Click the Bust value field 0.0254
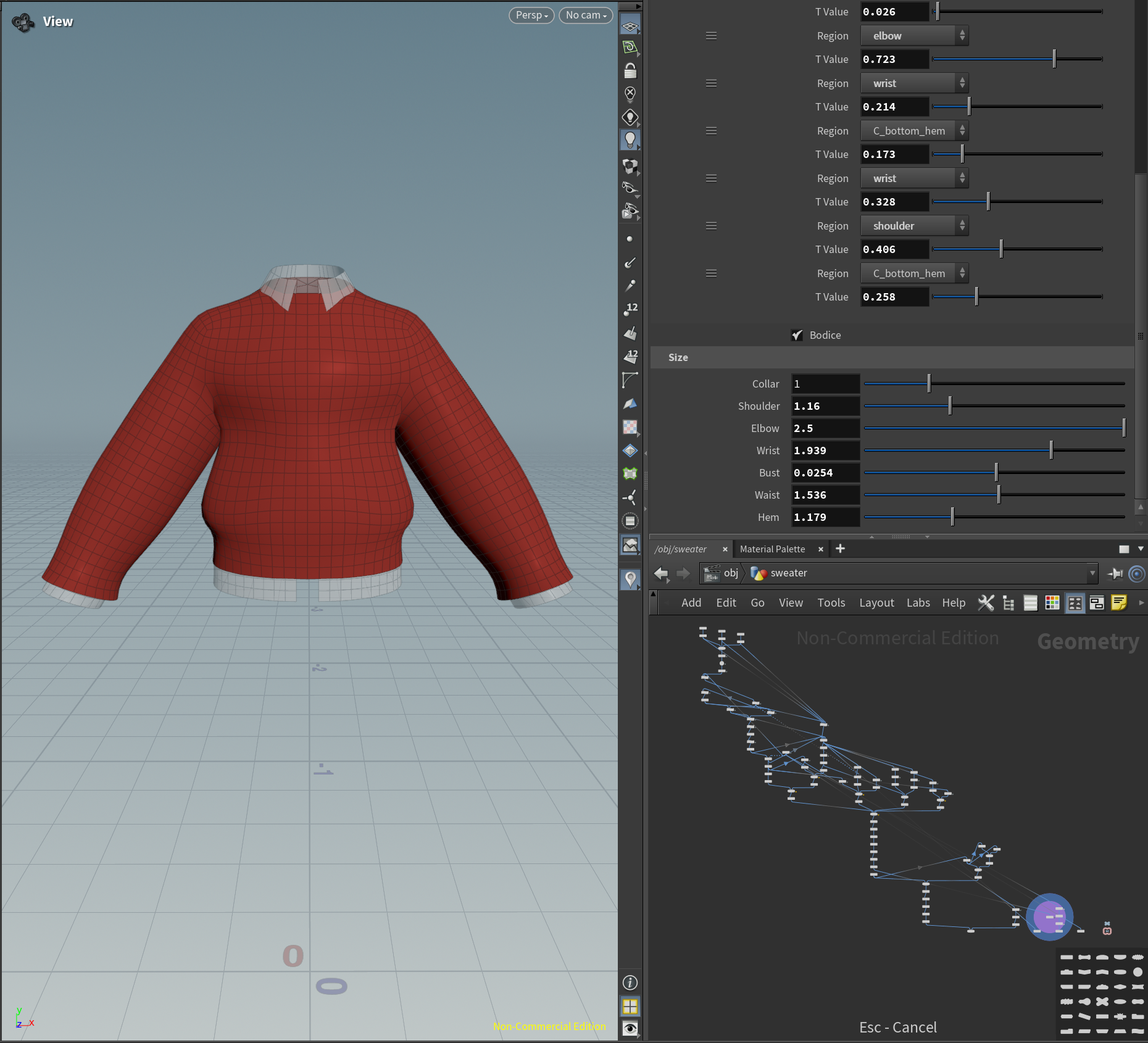Image resolution: width=1148 pixels, height=1043 pixels. [825, 473]
